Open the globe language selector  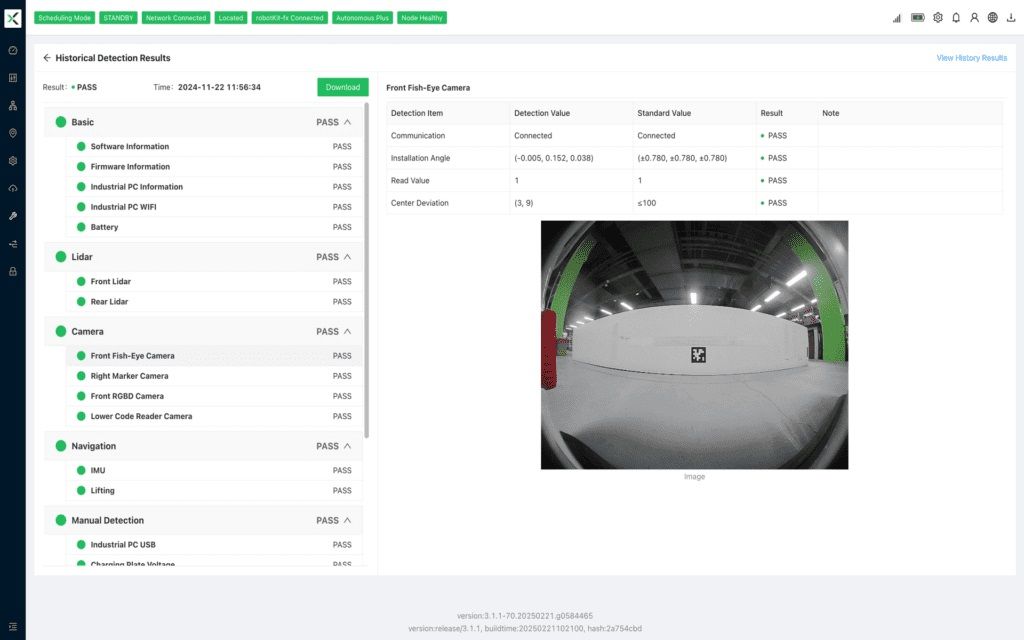(992, 18)
